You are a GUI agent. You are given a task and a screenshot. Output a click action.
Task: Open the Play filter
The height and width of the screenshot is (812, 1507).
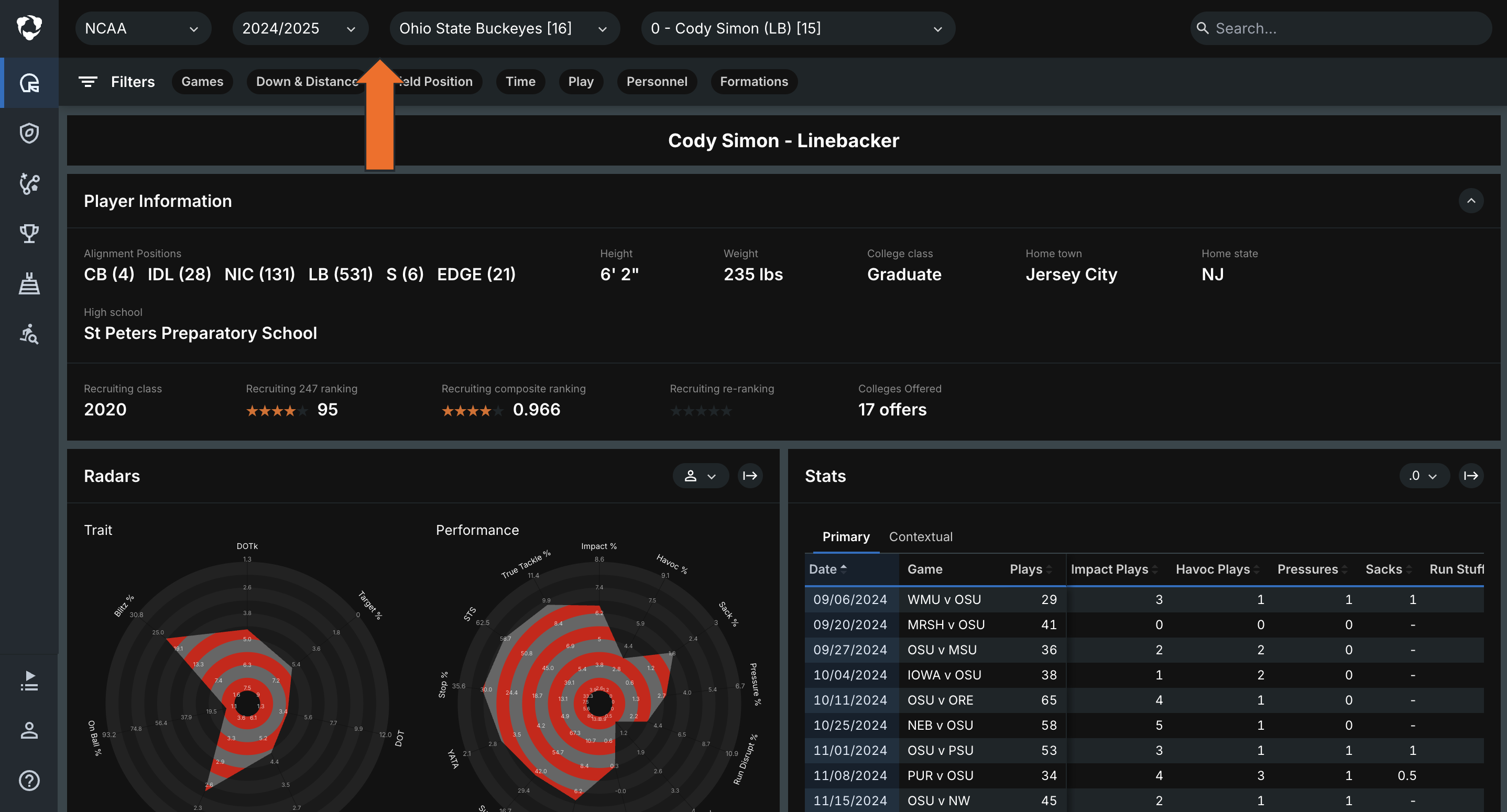[581, 81]
